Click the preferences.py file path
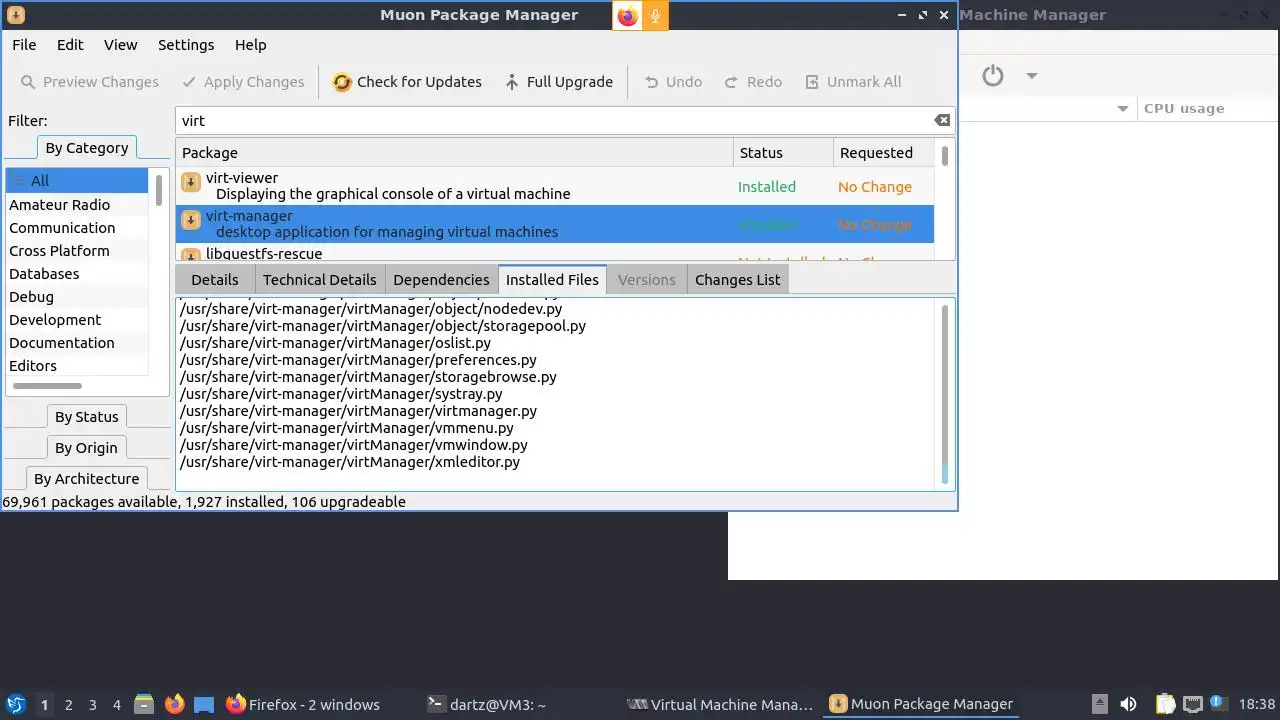Image resolution: width=1280 pixels, height=720 pixels. tap(358, 360)
